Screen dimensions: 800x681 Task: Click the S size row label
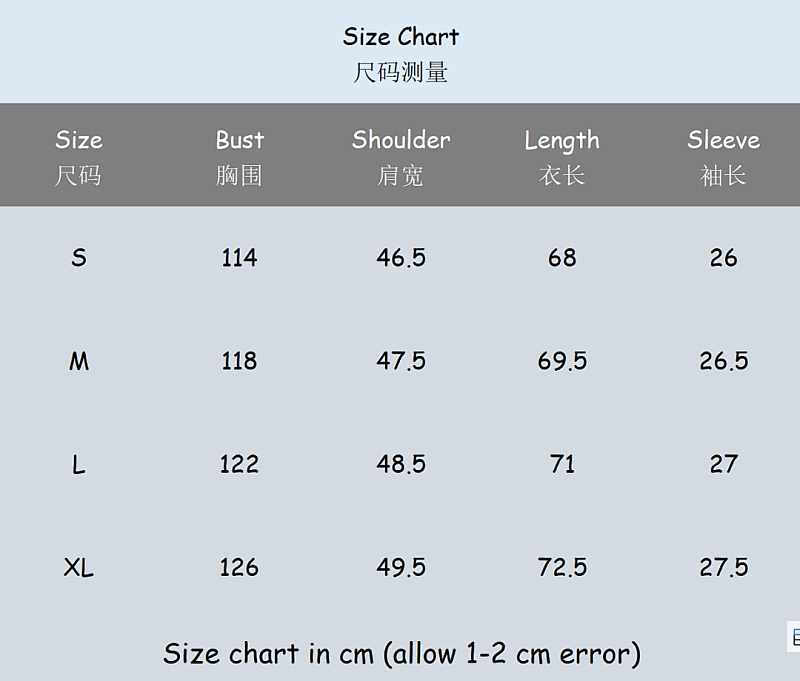pyautogui.click(x=79, y=257)
